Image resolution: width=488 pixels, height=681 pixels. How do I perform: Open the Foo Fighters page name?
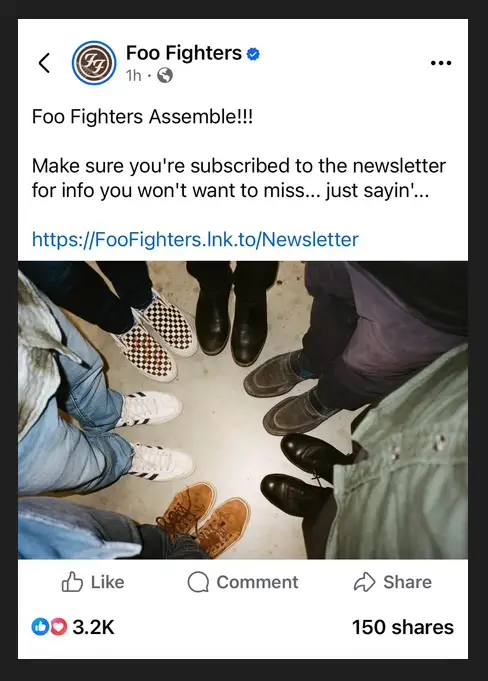tap(184, 53)
